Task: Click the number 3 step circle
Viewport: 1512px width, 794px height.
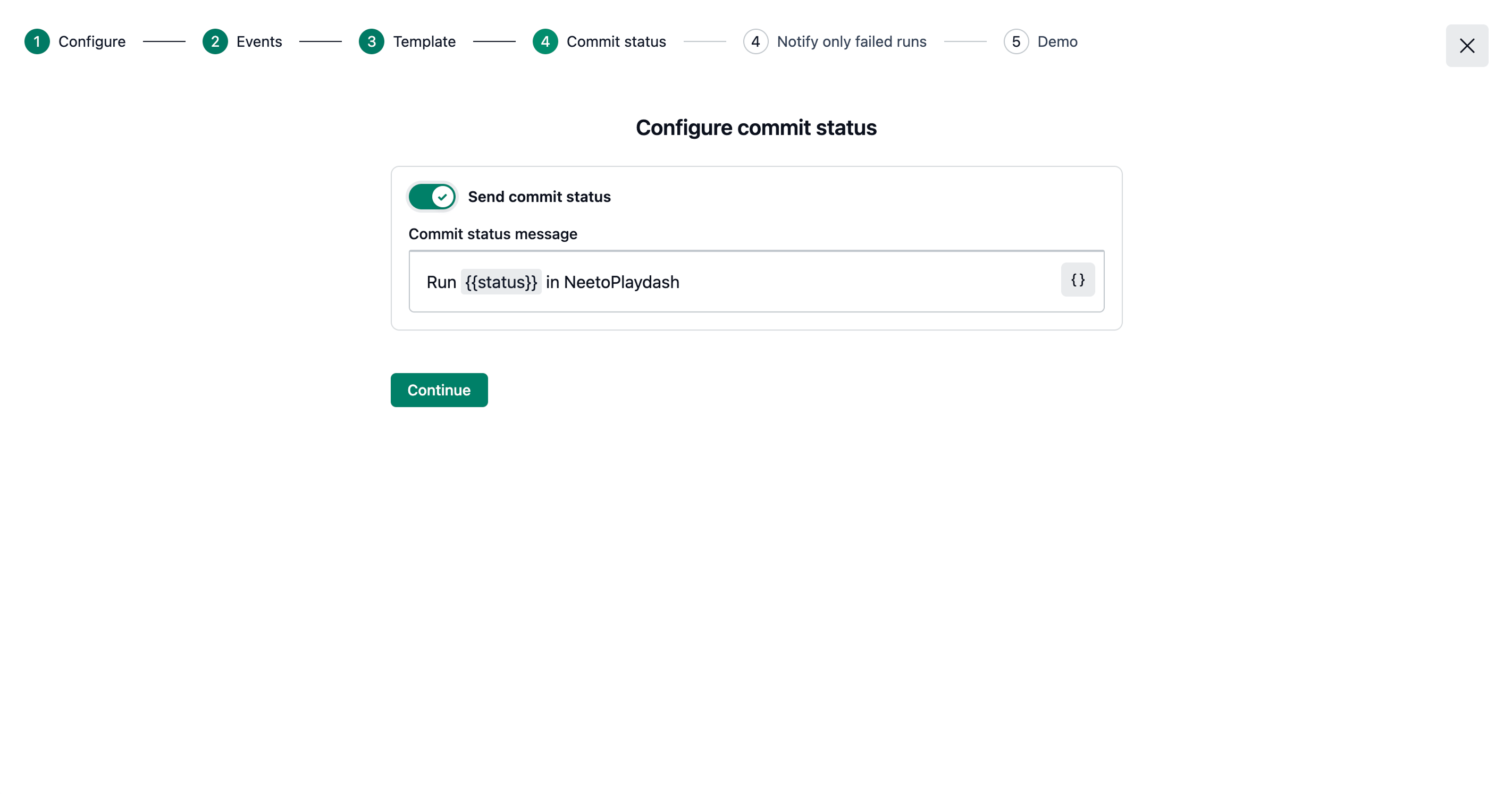Action: [x=372, y=41]
